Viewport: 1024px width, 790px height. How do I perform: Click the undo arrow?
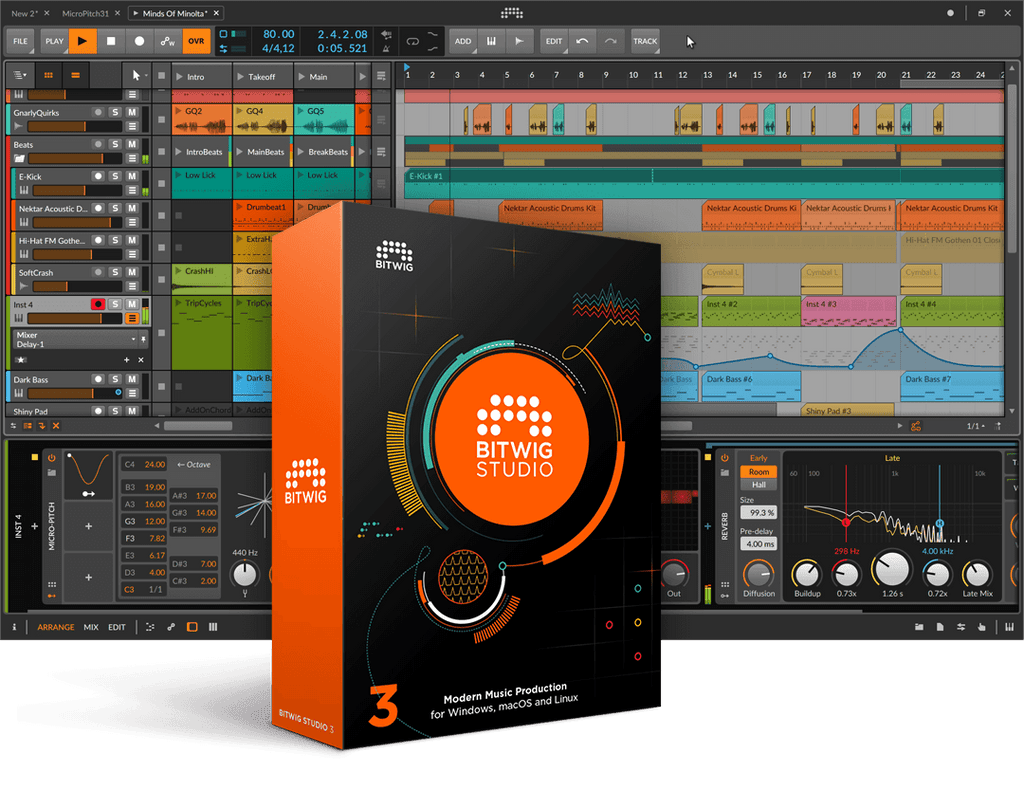point(582,41)
